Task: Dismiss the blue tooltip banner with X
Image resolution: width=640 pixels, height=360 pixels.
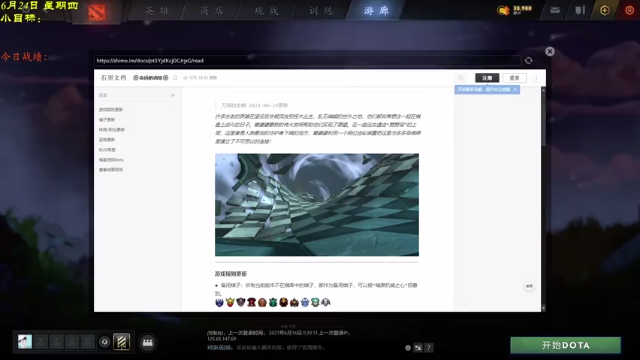Action: (515, 89)
